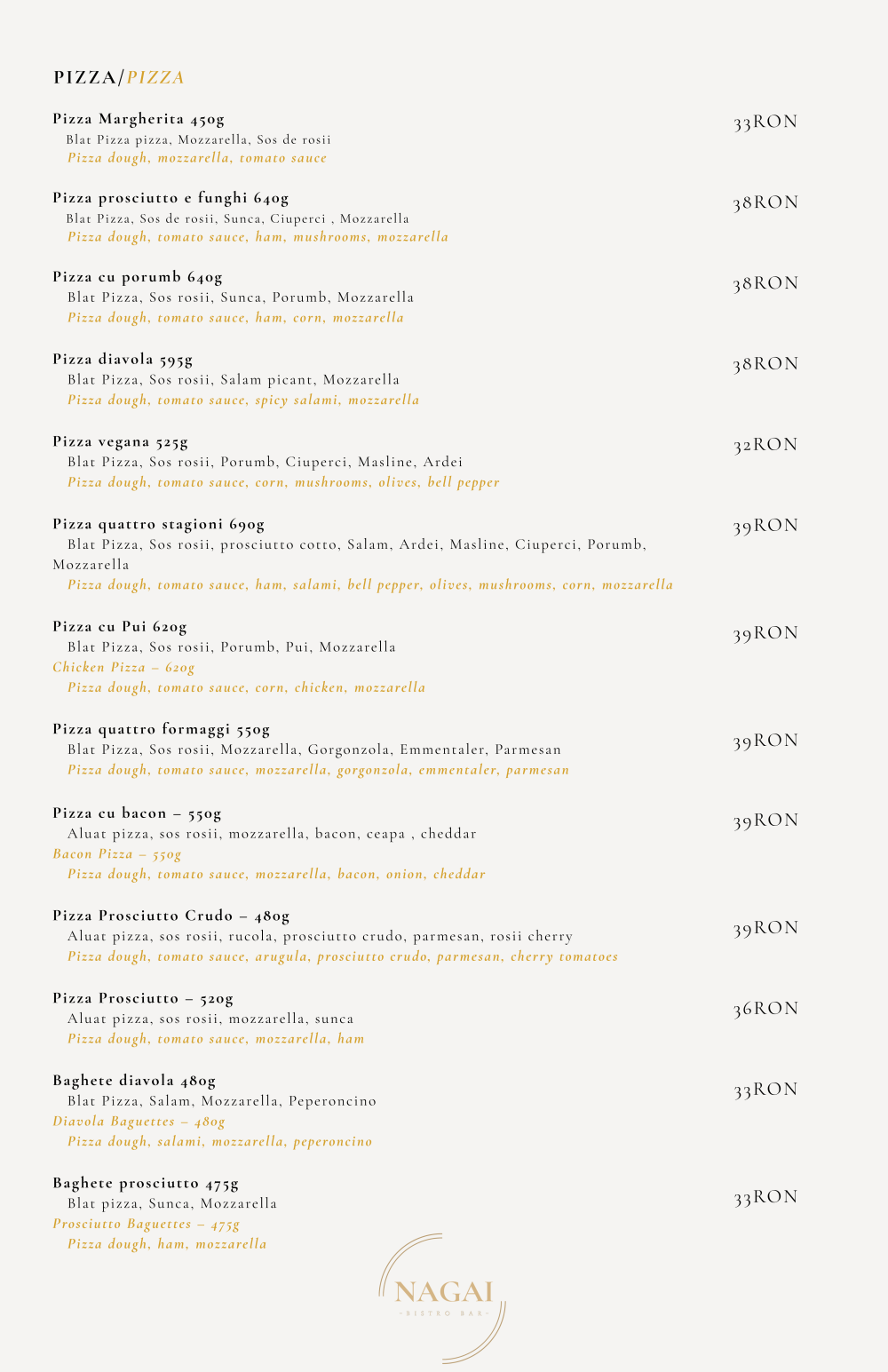Click the Pizza diavola 595g title
This screenshot has width=888, height=1372.
123,360
